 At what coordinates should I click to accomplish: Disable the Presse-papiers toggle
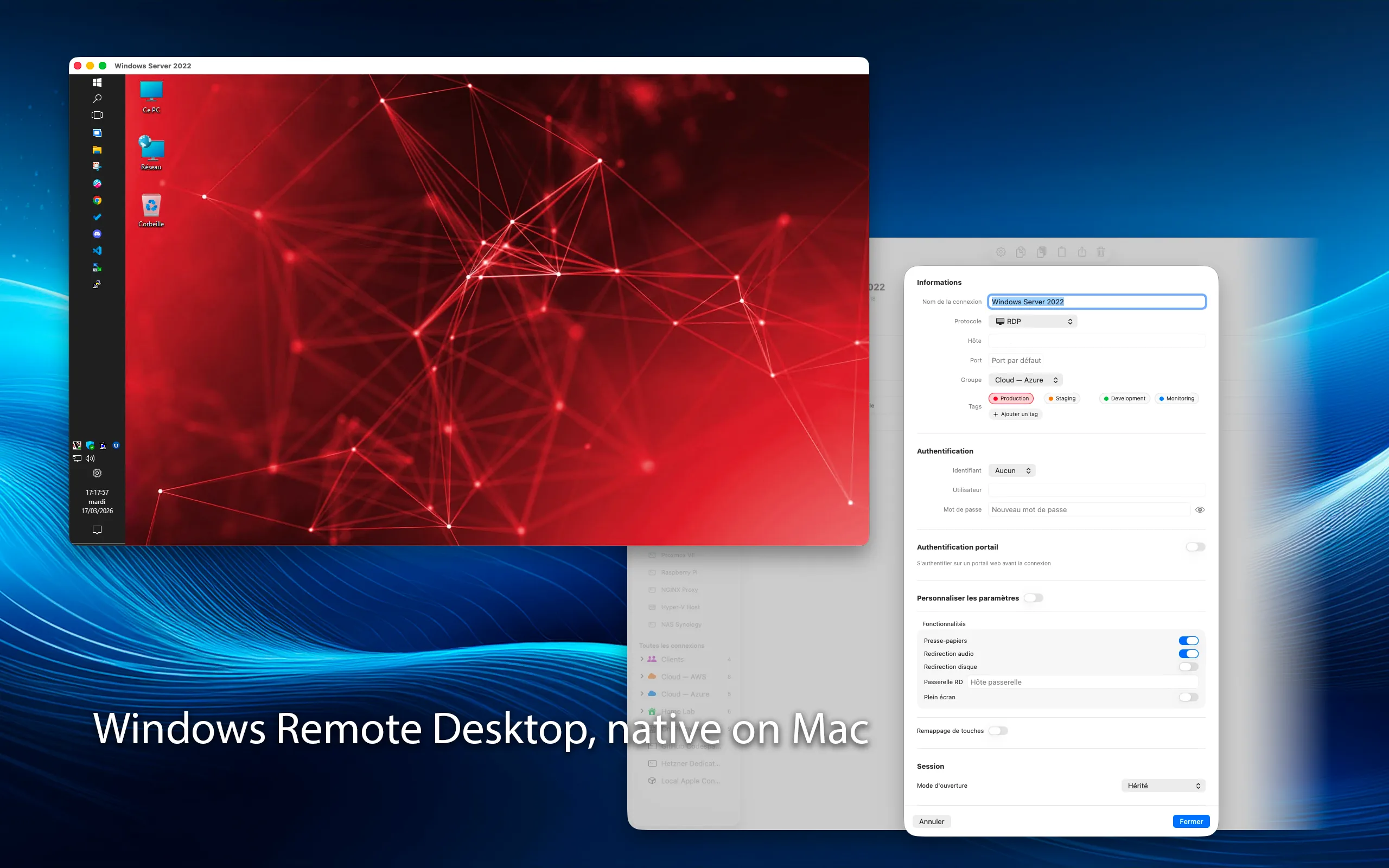(1189, 640)
